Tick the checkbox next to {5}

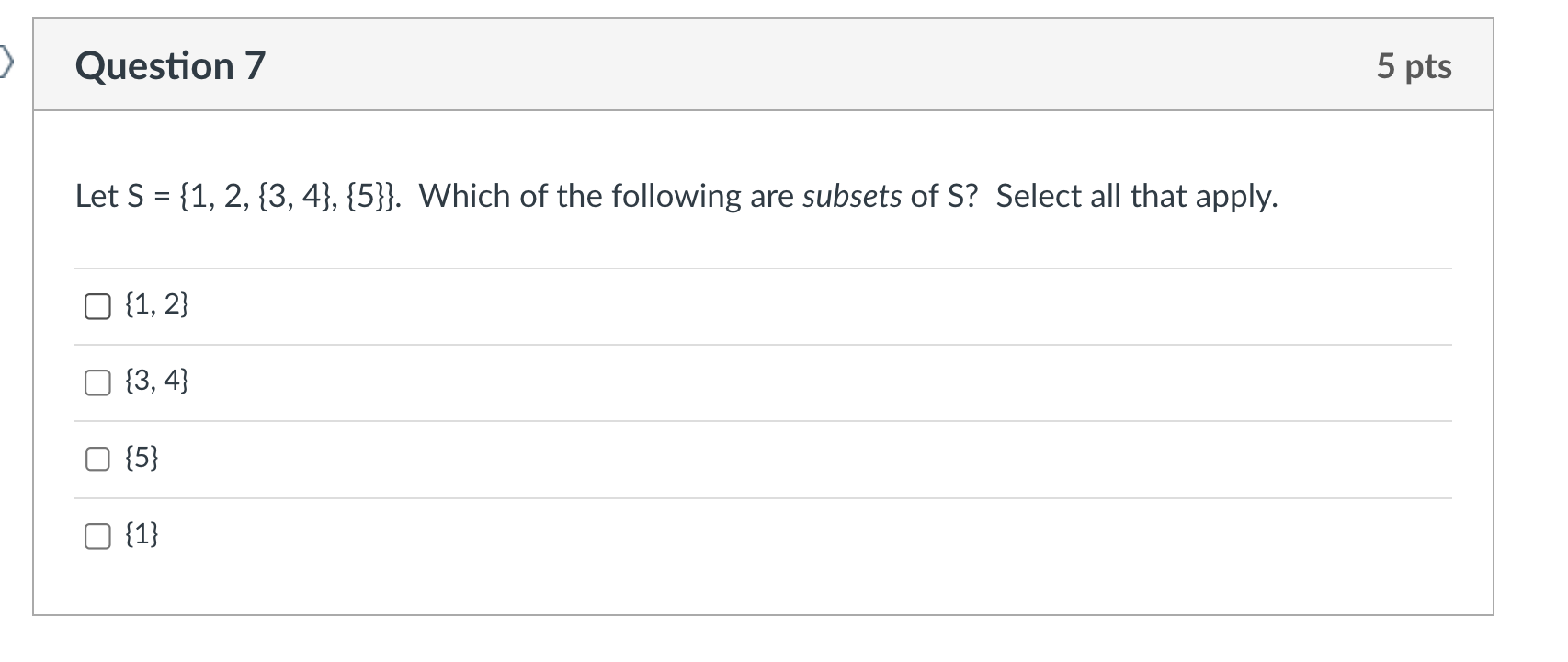(x=97, y=458)
